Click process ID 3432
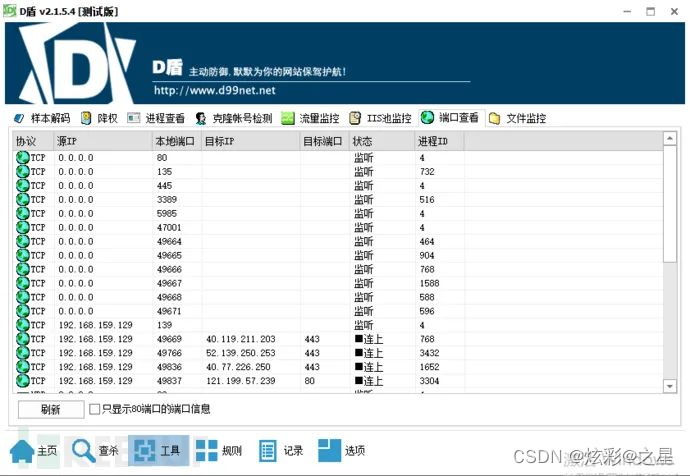 tap(429, 353)
